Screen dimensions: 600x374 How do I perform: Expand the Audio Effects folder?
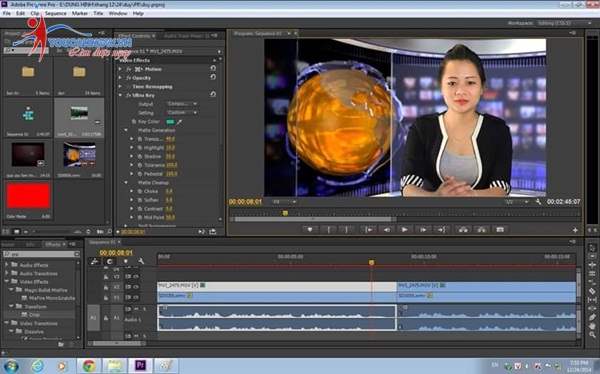click(x=6, y=265)
